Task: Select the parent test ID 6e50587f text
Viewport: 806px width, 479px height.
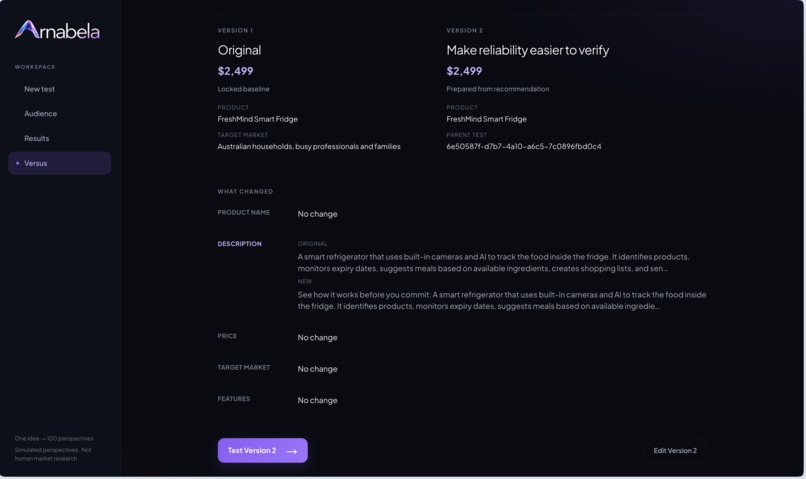Action: (x=524, y=146)
